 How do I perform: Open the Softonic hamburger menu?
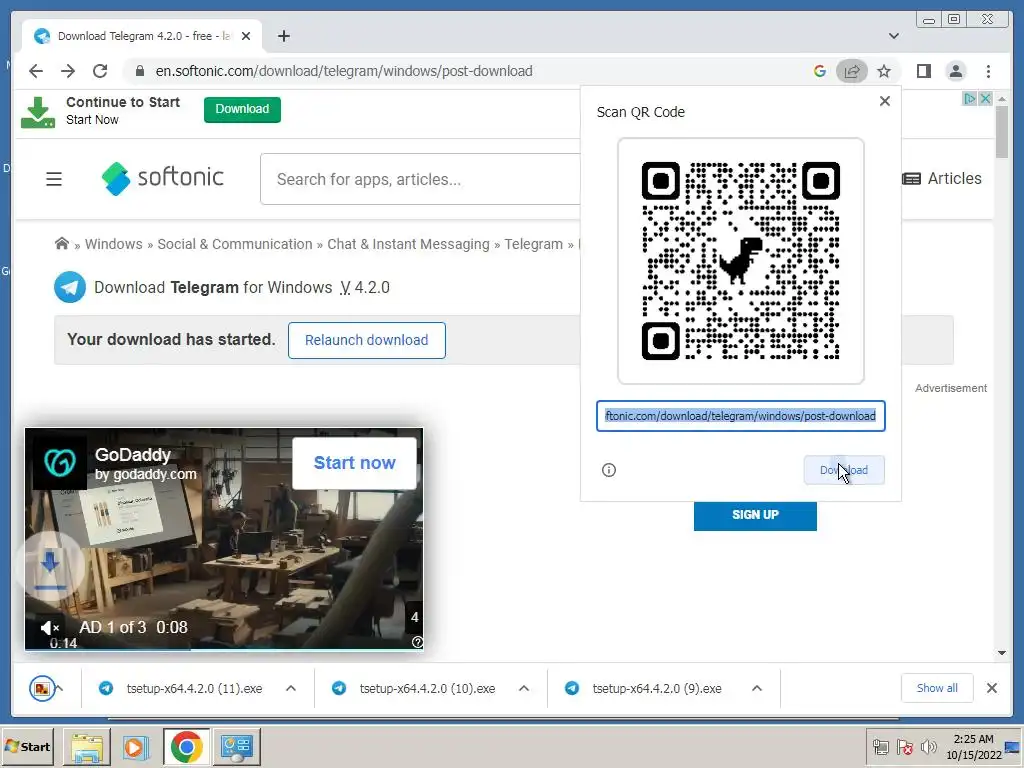[54, 179]
